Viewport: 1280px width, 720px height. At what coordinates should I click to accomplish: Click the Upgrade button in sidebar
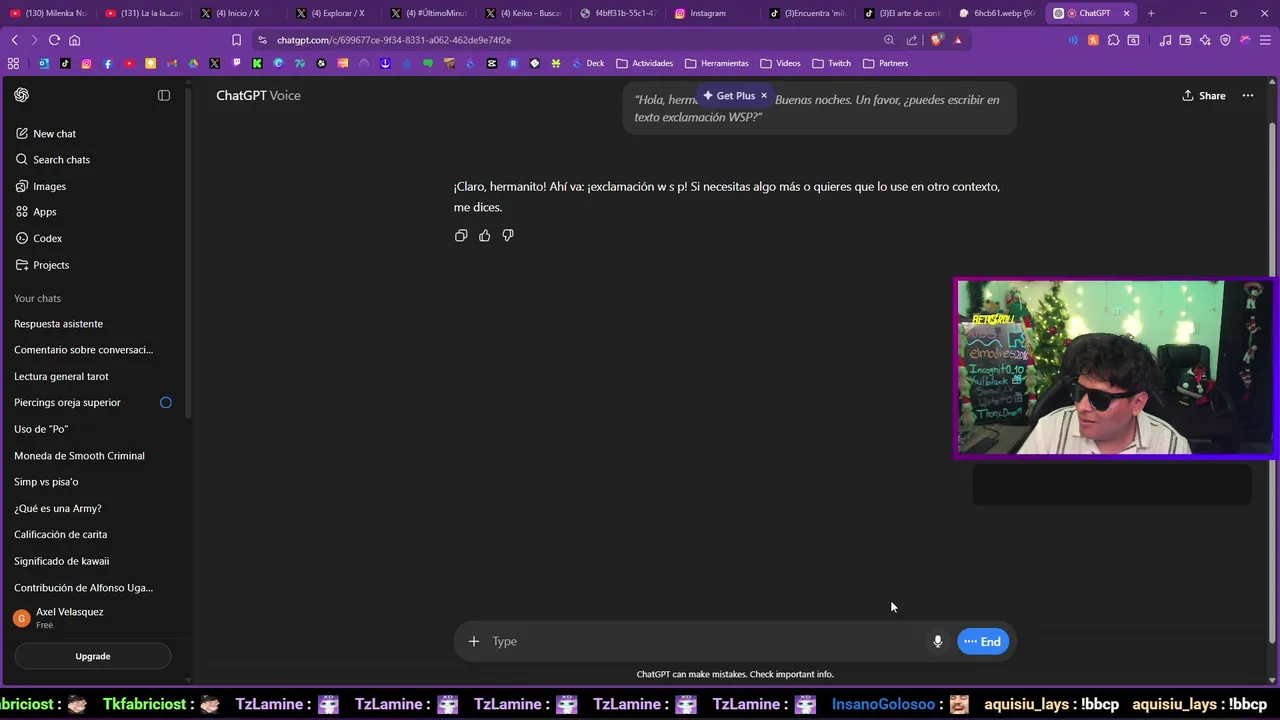point(93,656)
